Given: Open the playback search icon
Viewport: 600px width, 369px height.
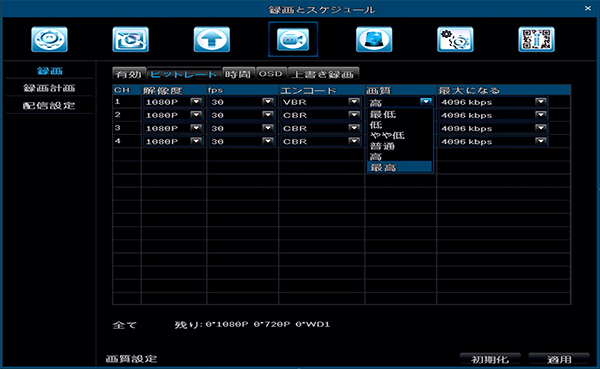Looking at the screenshot, I should tap(130, 39).
